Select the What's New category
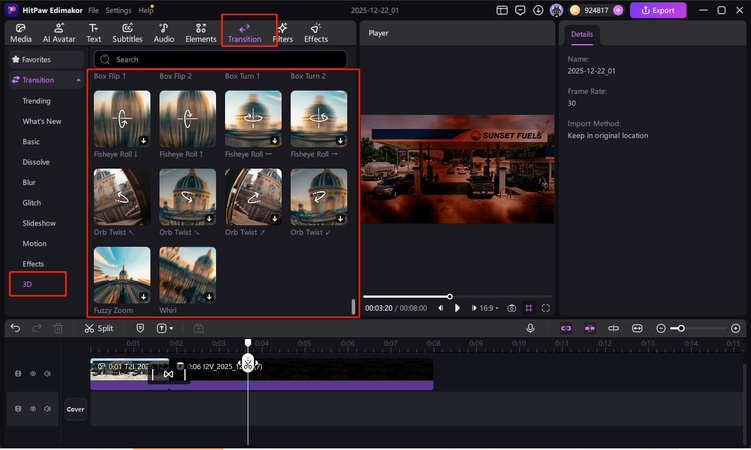751x450 pixels. coord(42,121)
